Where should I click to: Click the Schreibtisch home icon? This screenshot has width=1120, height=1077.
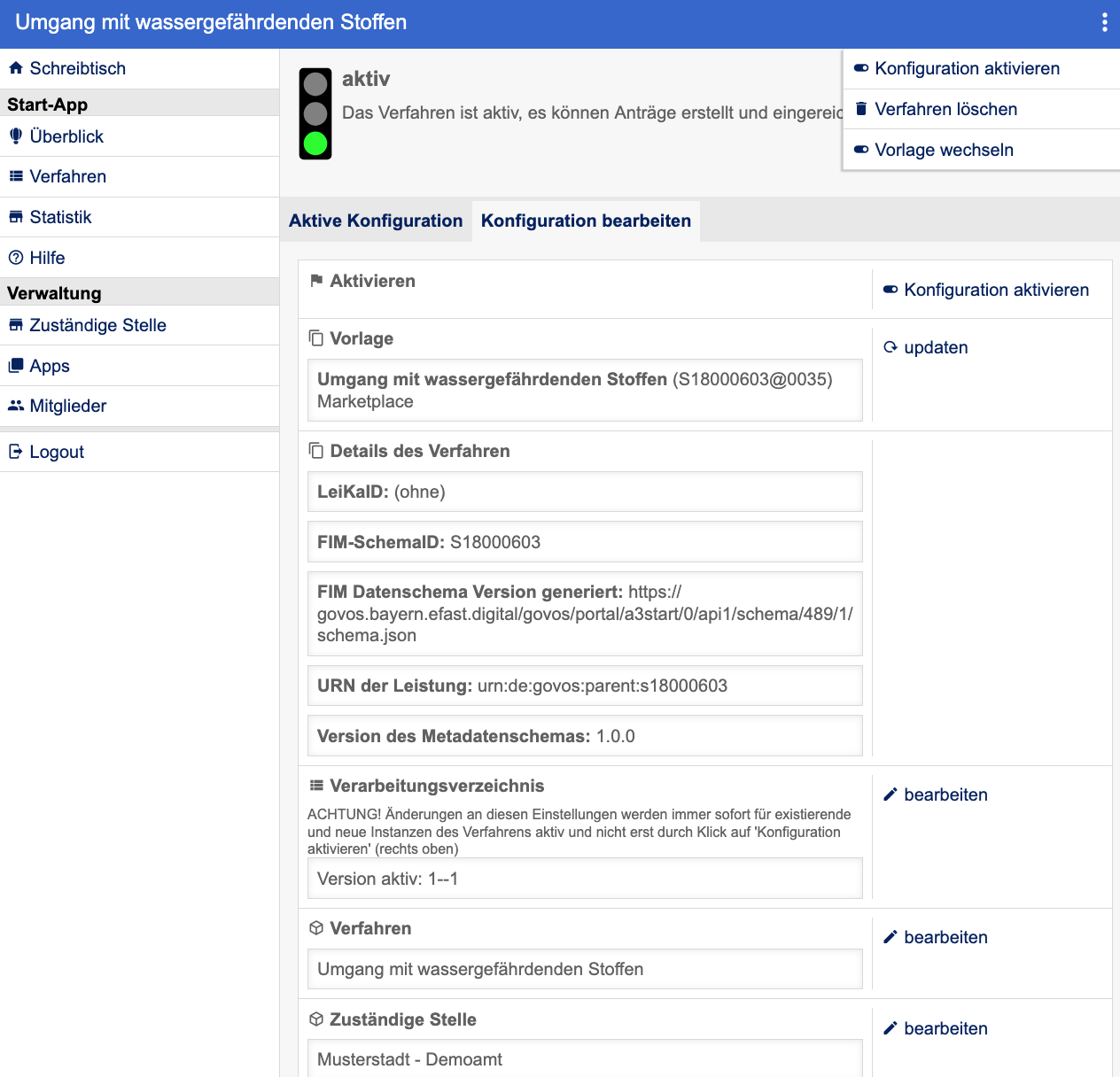pos(16,68)
